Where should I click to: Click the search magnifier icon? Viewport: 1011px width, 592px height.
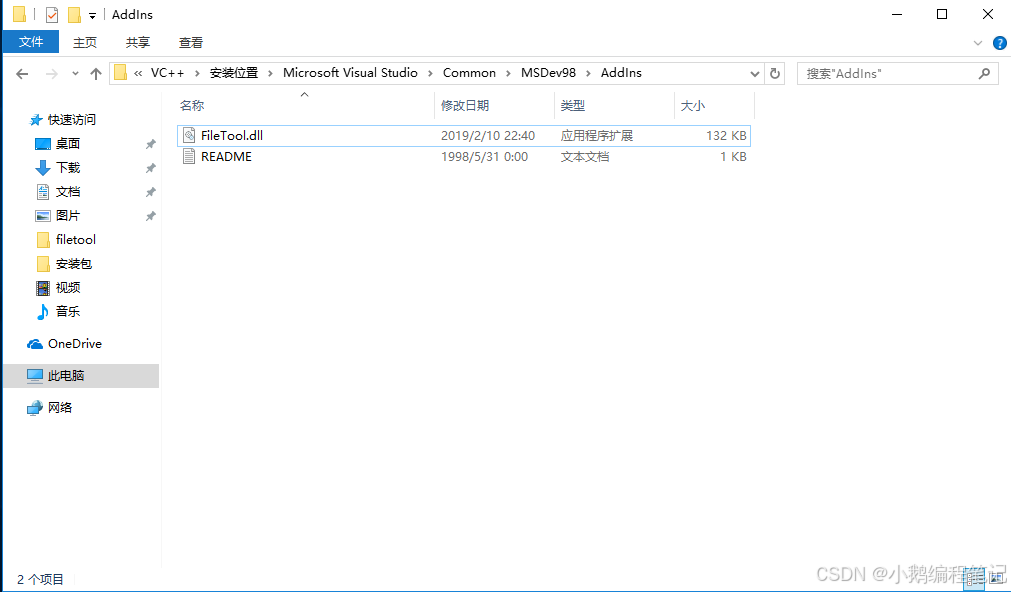984,74
